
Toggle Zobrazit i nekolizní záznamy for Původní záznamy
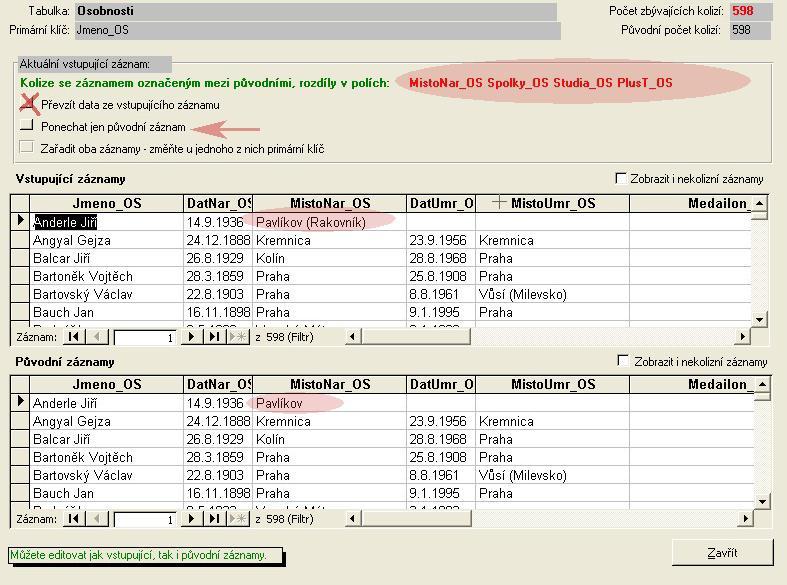(623, 361)
